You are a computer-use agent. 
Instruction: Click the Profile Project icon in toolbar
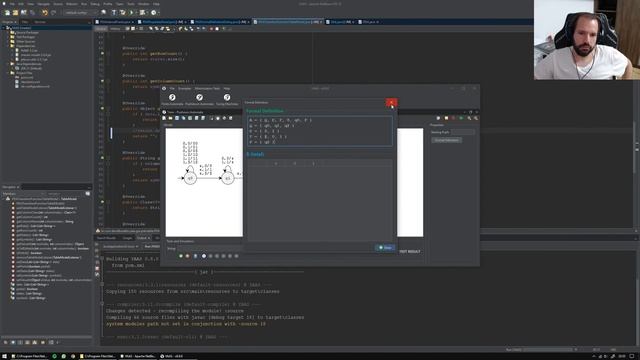[154, 13]
